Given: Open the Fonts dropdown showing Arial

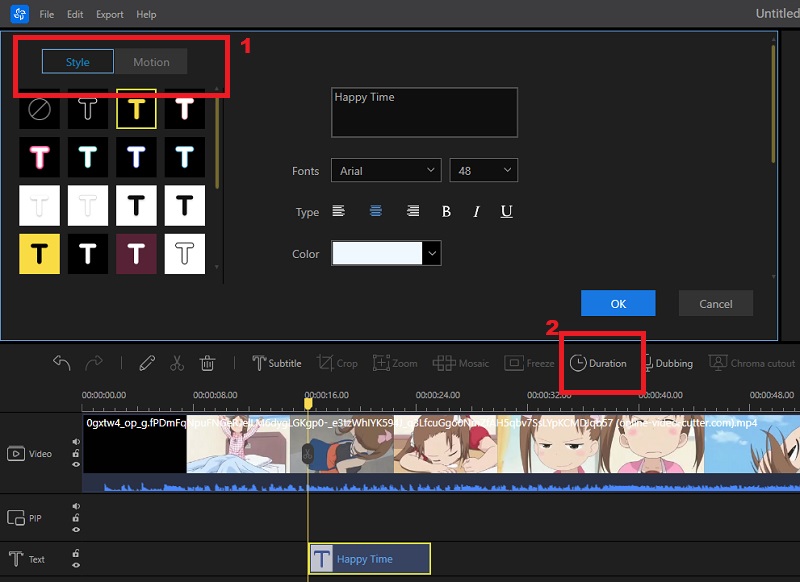Looking at the screenshot, I should click(x=386, y=170).
